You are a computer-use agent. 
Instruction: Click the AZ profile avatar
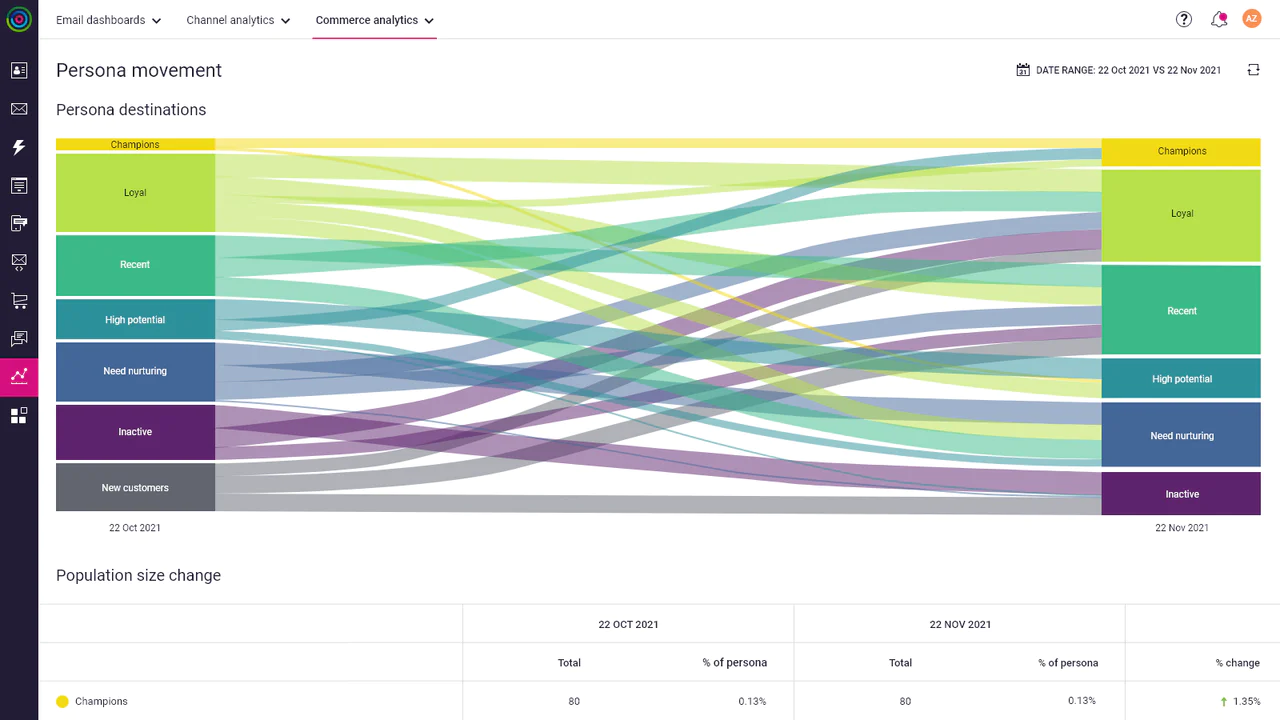click(x=1251, y=18)
